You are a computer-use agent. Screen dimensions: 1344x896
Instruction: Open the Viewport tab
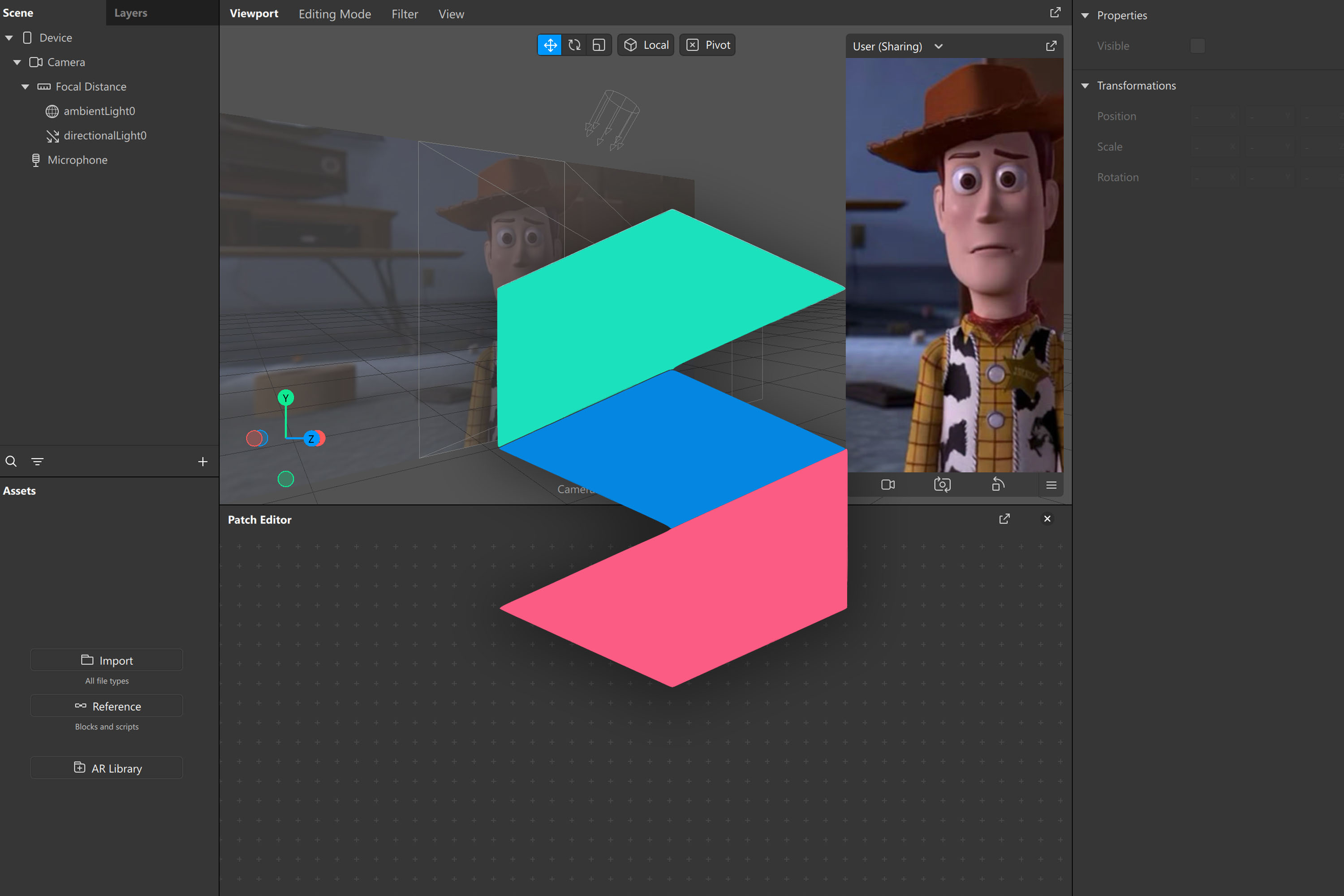point(254,13)
